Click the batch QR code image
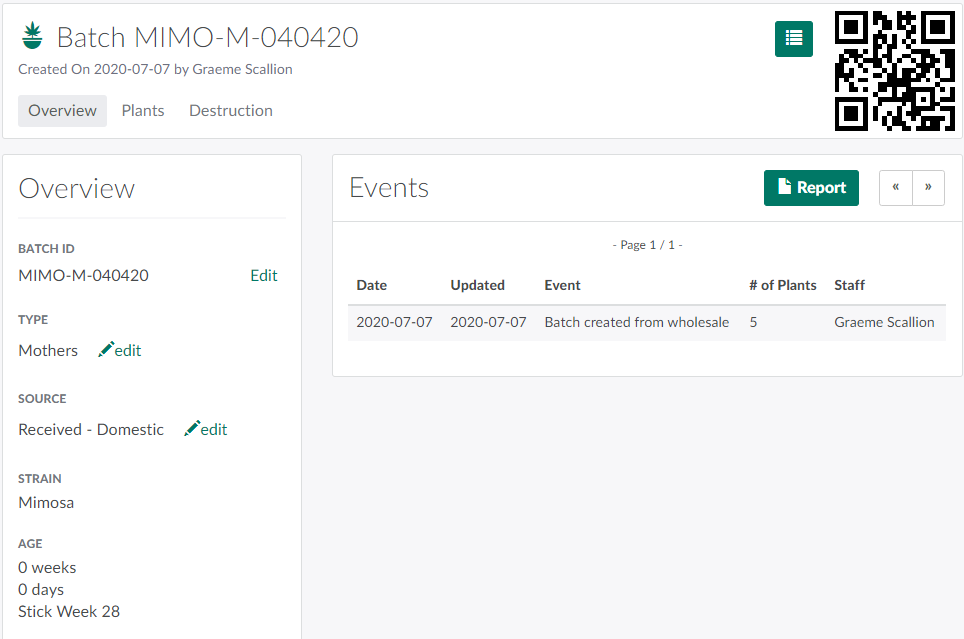964x639 pixels. pyautogui.click(x=895, y=71)
